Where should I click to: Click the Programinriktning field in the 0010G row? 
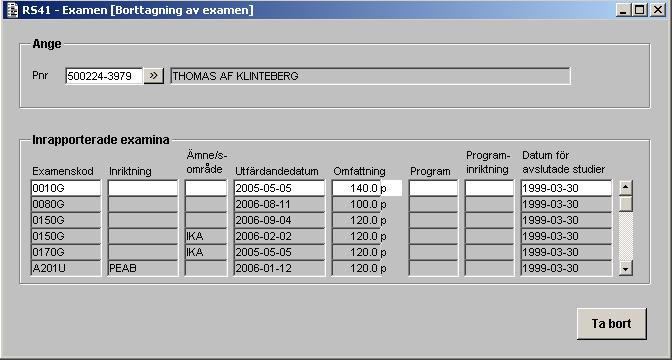489,188
